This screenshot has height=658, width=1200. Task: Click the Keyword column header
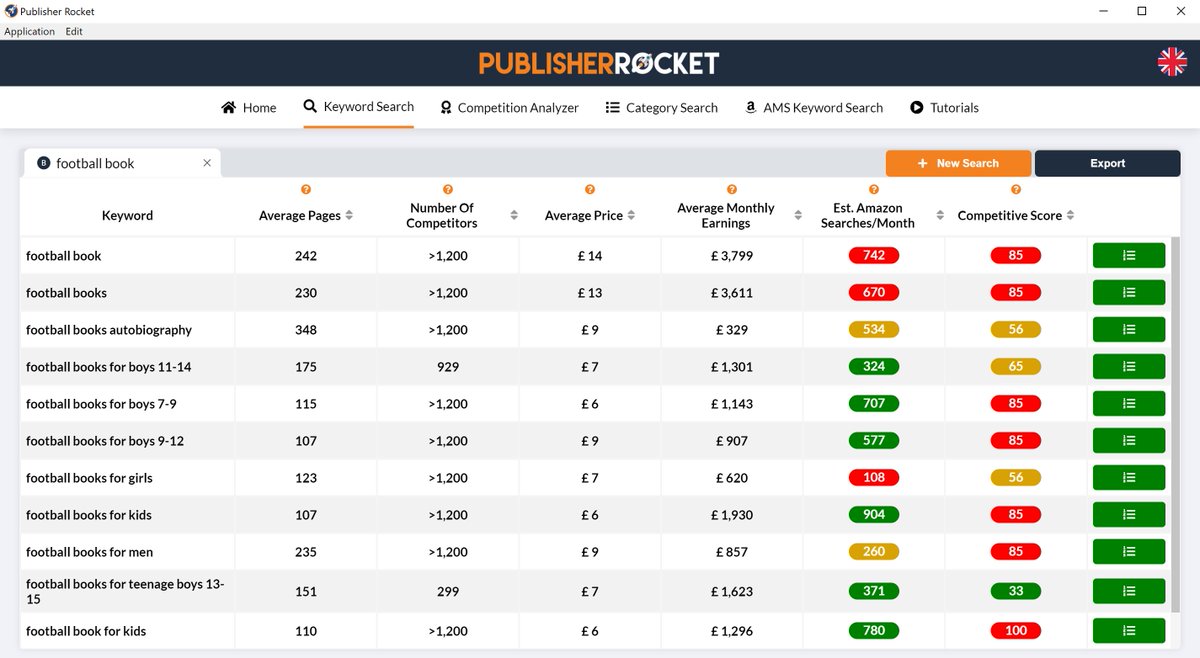127,216
